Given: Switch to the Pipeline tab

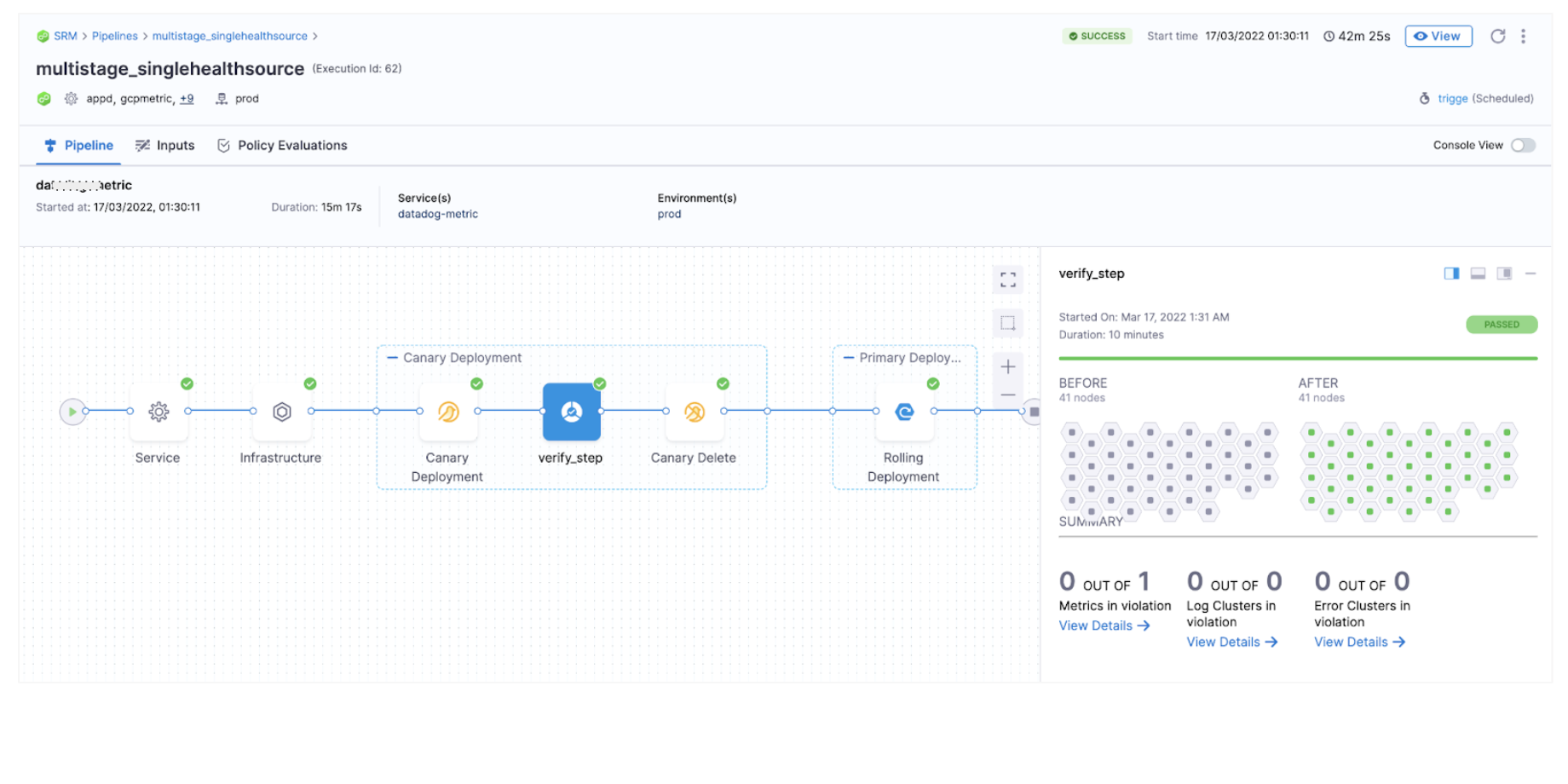Looking at the screenshot, I should pyautogui.click(x=79, y=146).
